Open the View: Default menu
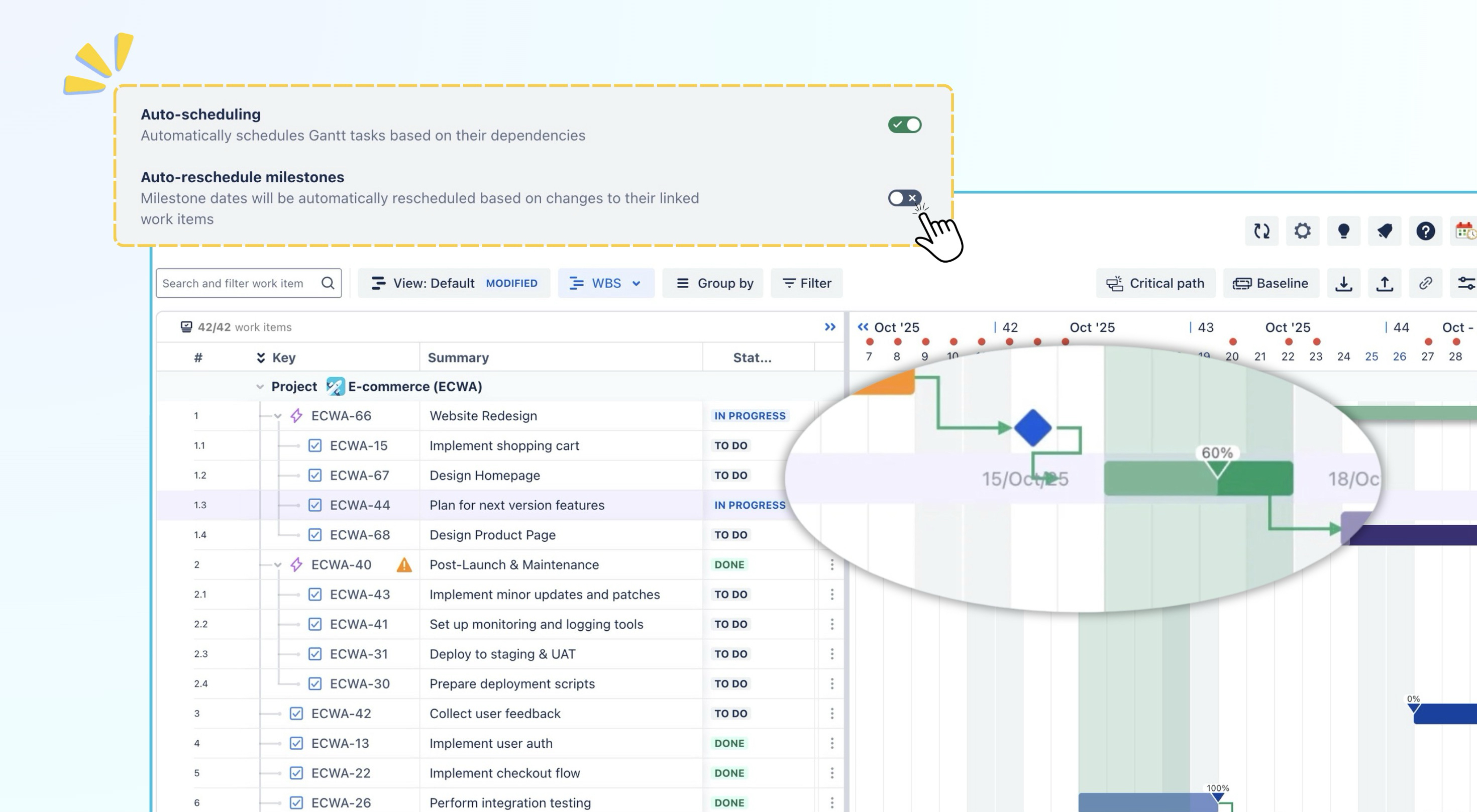 pyautogui.click(x=454, y=283)
